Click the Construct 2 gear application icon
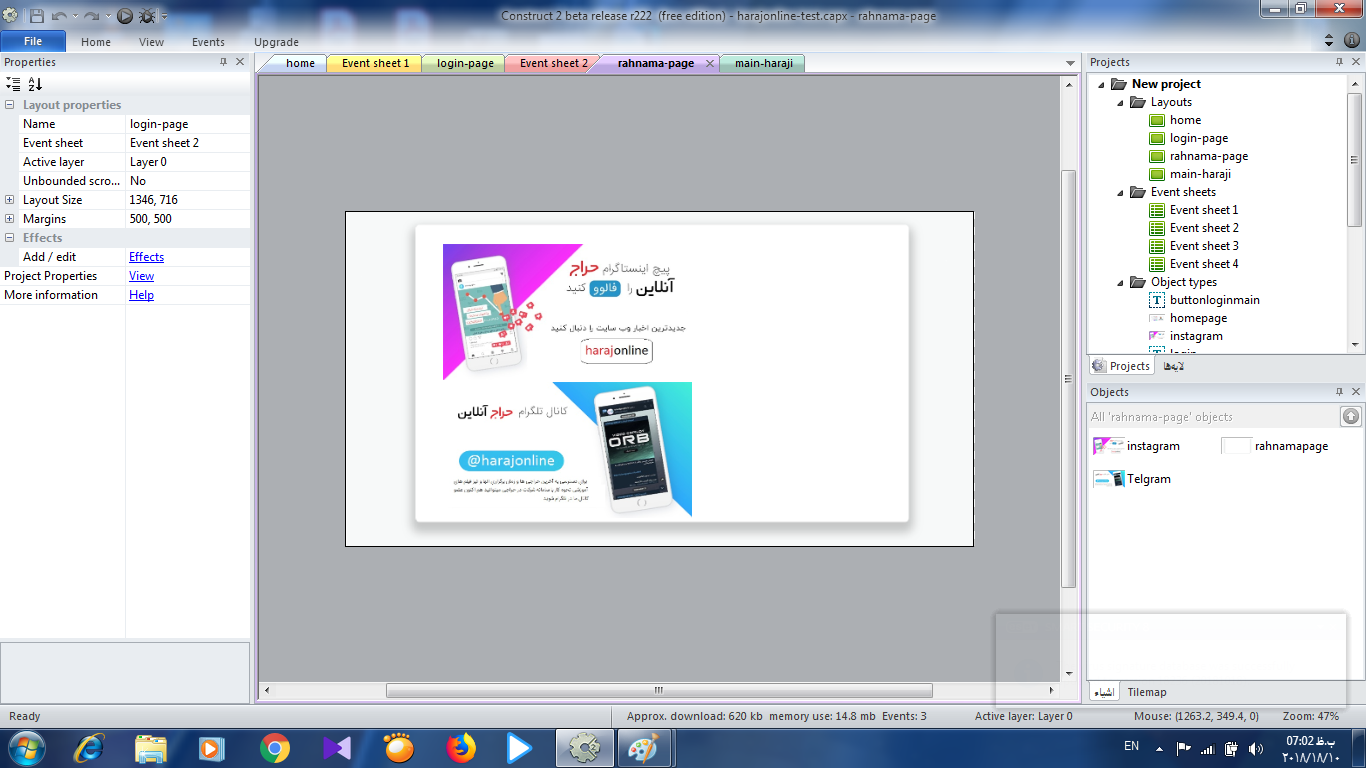 (x=11, y=15)
